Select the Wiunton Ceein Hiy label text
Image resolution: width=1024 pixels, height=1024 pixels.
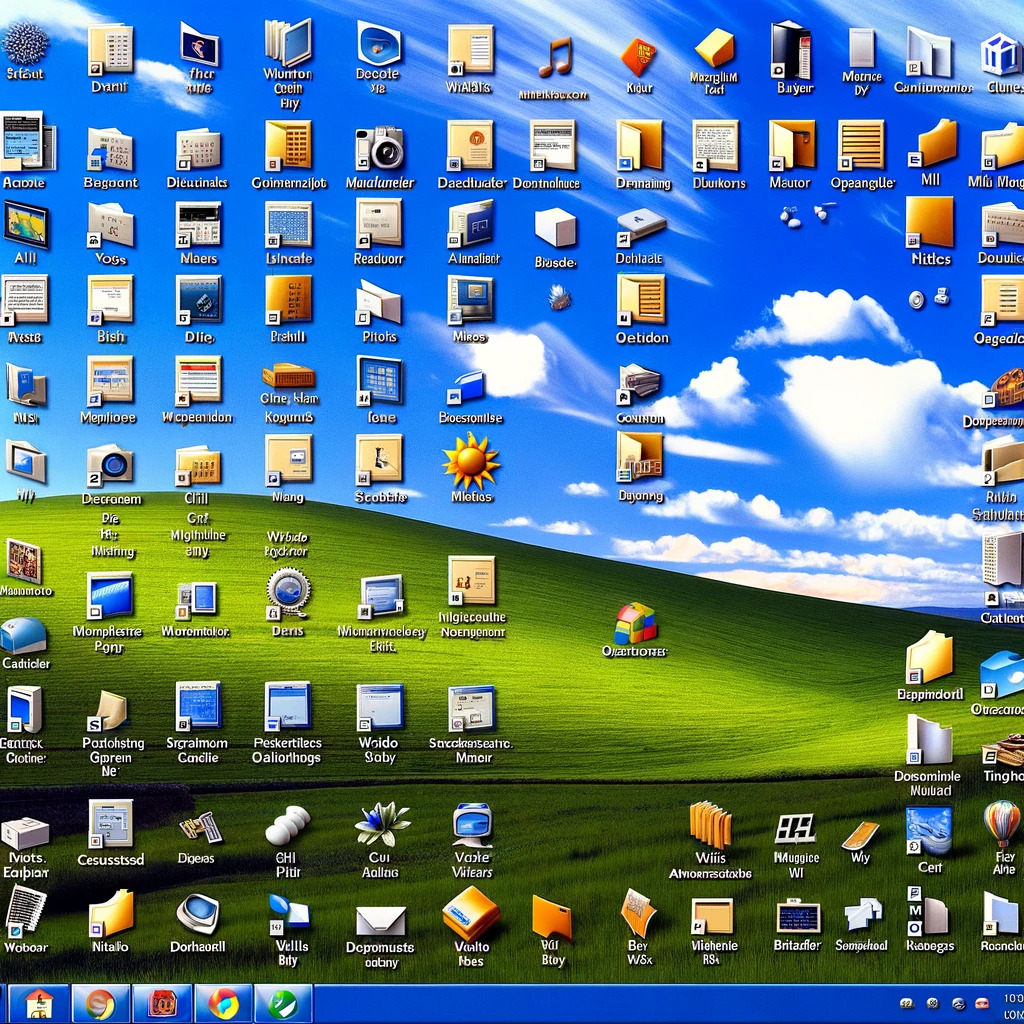(x=288, y=89)
